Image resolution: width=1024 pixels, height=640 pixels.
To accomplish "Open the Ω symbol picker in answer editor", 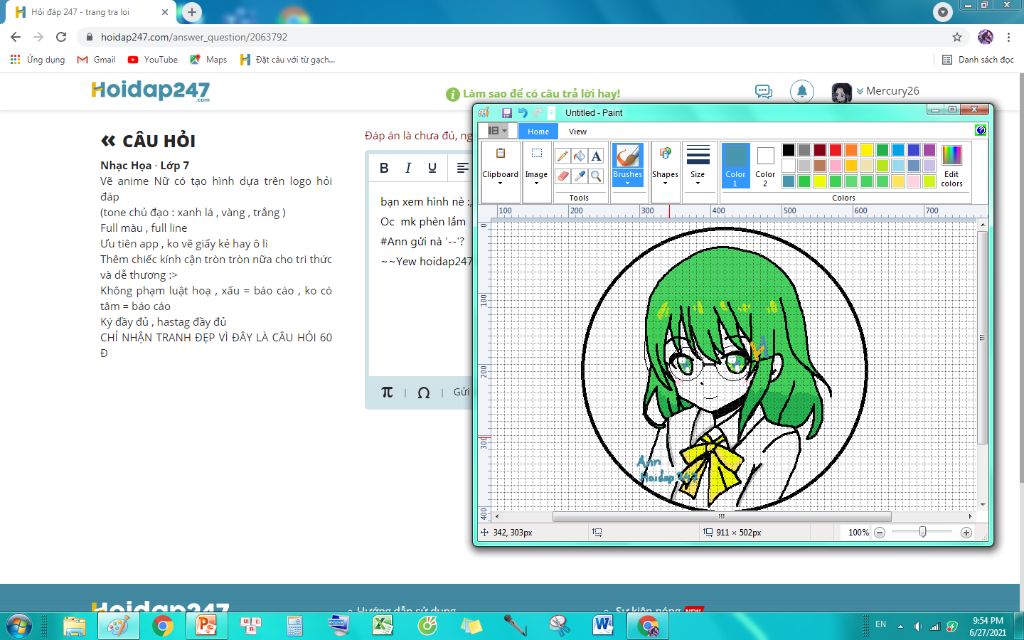I will (423, 392).
